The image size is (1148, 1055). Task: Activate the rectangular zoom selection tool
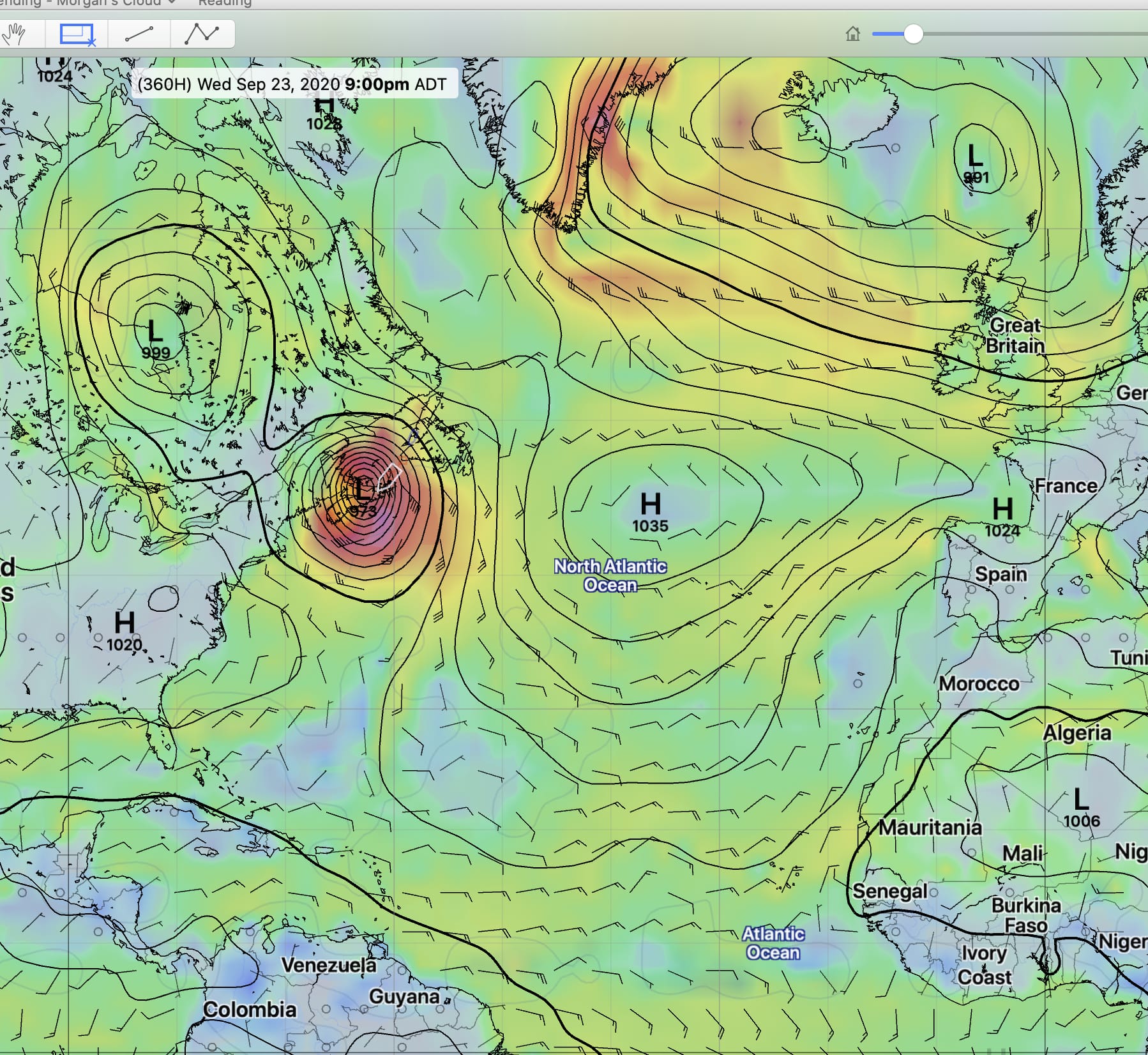(75, 34)
